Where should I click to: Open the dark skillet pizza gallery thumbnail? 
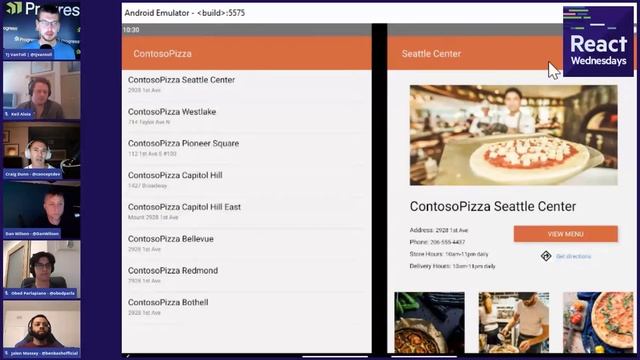point(429,322)
